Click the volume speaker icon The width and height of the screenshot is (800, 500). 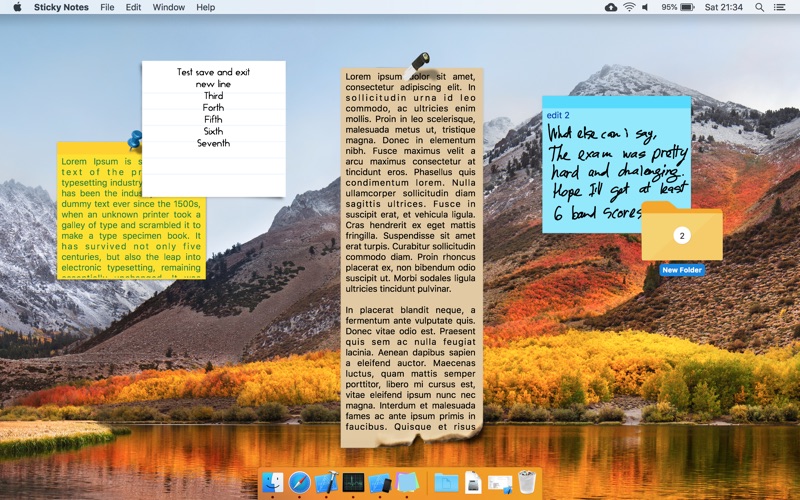(x=645, y=7)
